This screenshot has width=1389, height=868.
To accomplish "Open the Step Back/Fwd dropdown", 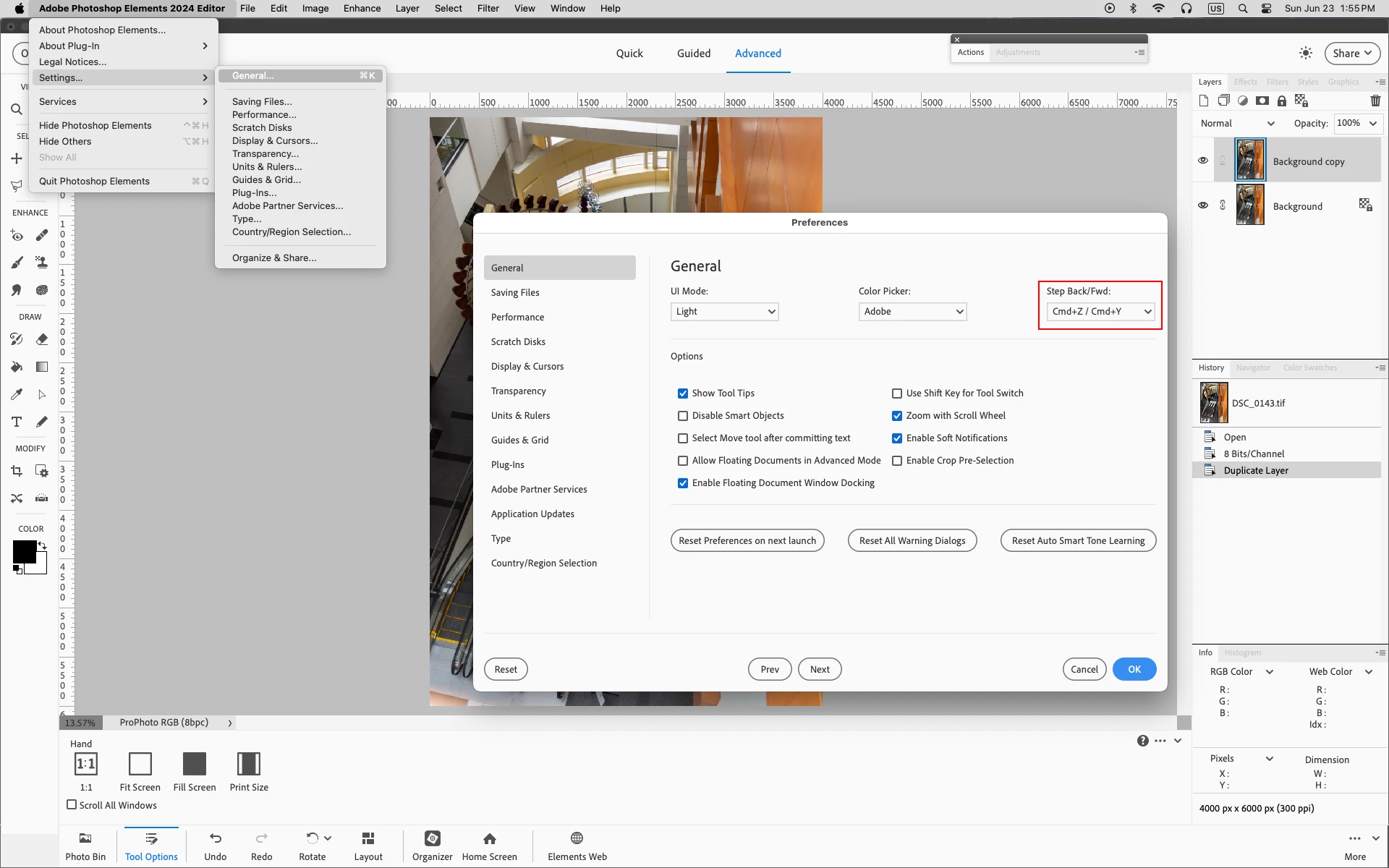I will point(1100,312).
